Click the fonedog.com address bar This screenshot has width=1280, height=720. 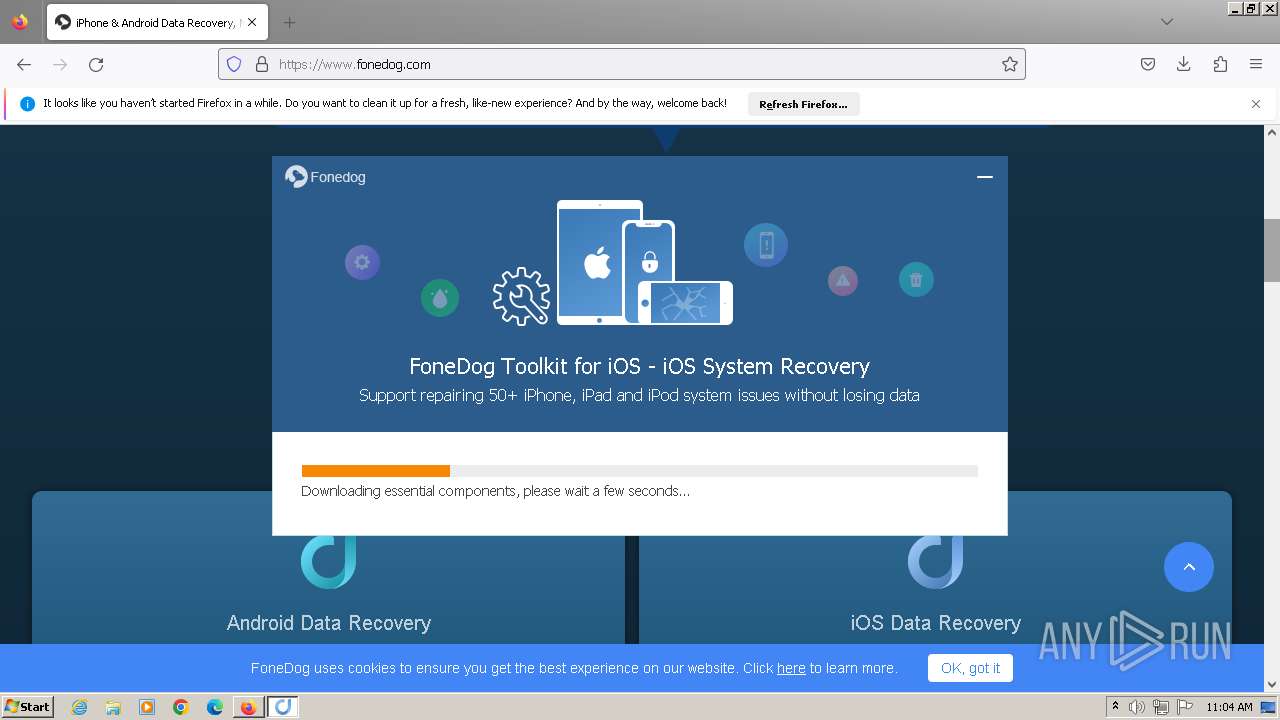[621, 64]
